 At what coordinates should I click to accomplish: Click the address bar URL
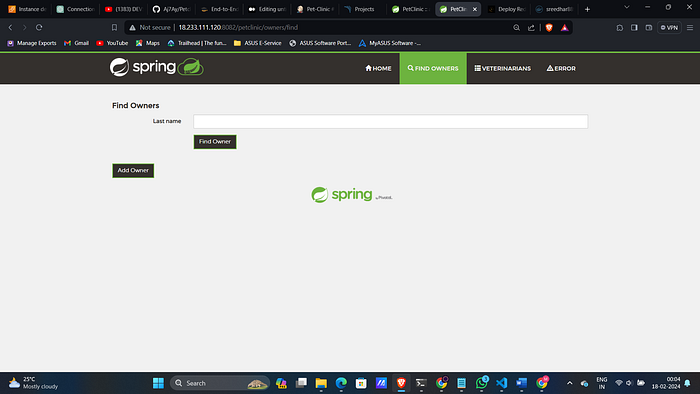click(x=238, y=27)
